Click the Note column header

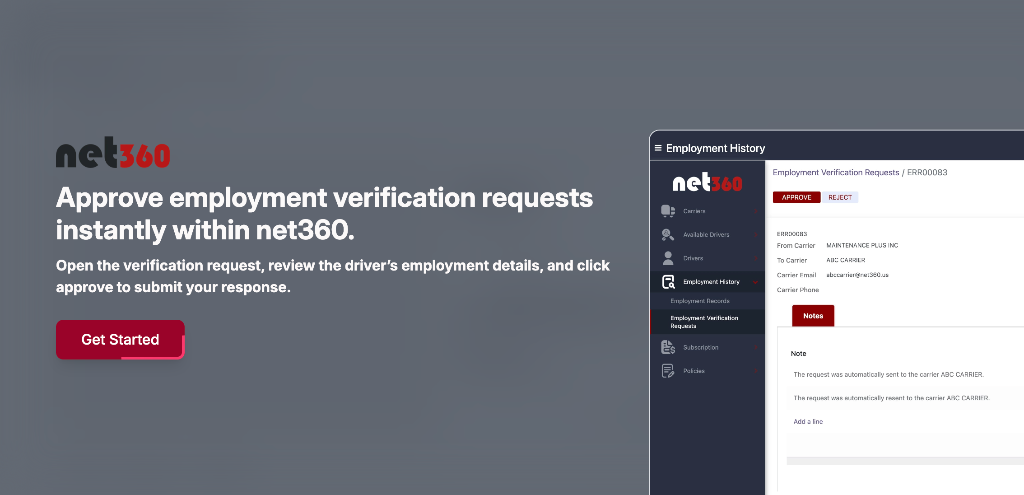(x=798, y=353)
